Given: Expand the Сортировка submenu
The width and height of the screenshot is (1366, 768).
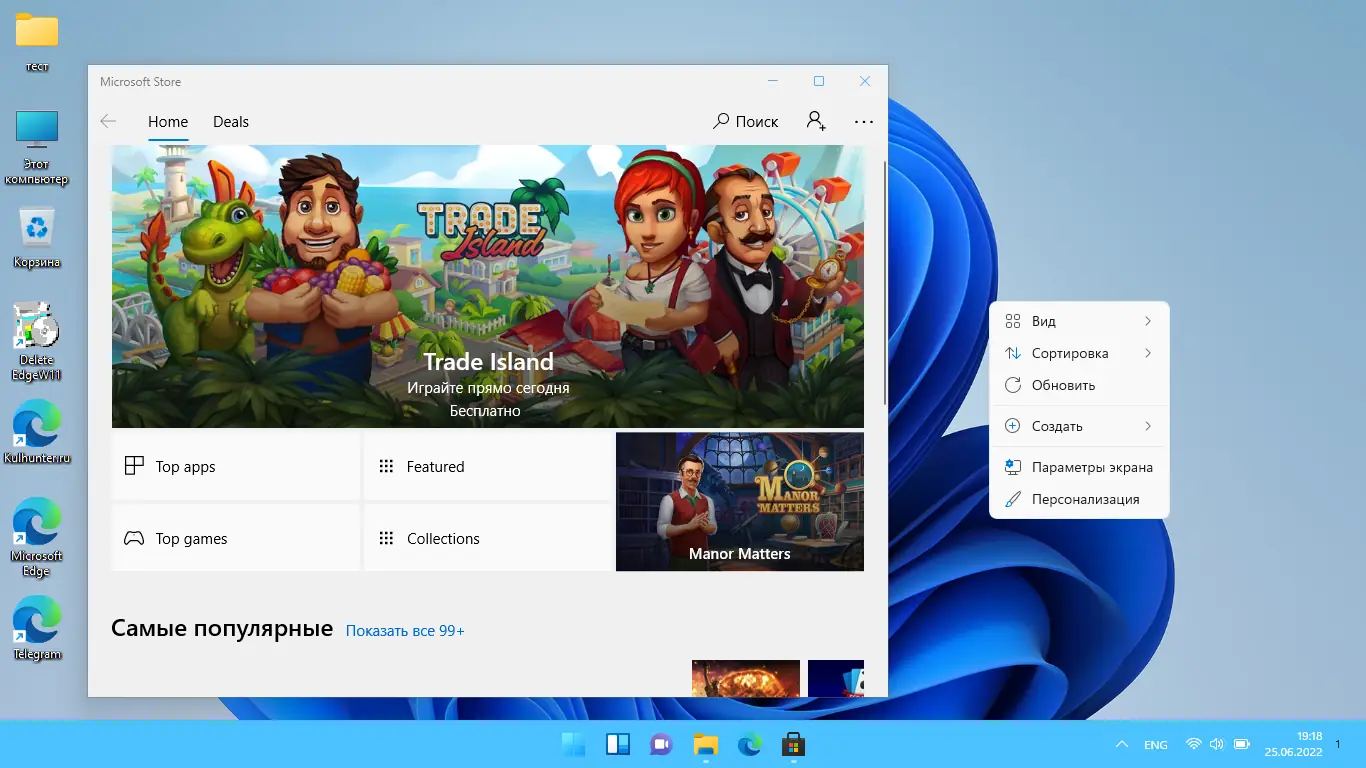Looking at the screenshot, I should (x=1078, y=353).
